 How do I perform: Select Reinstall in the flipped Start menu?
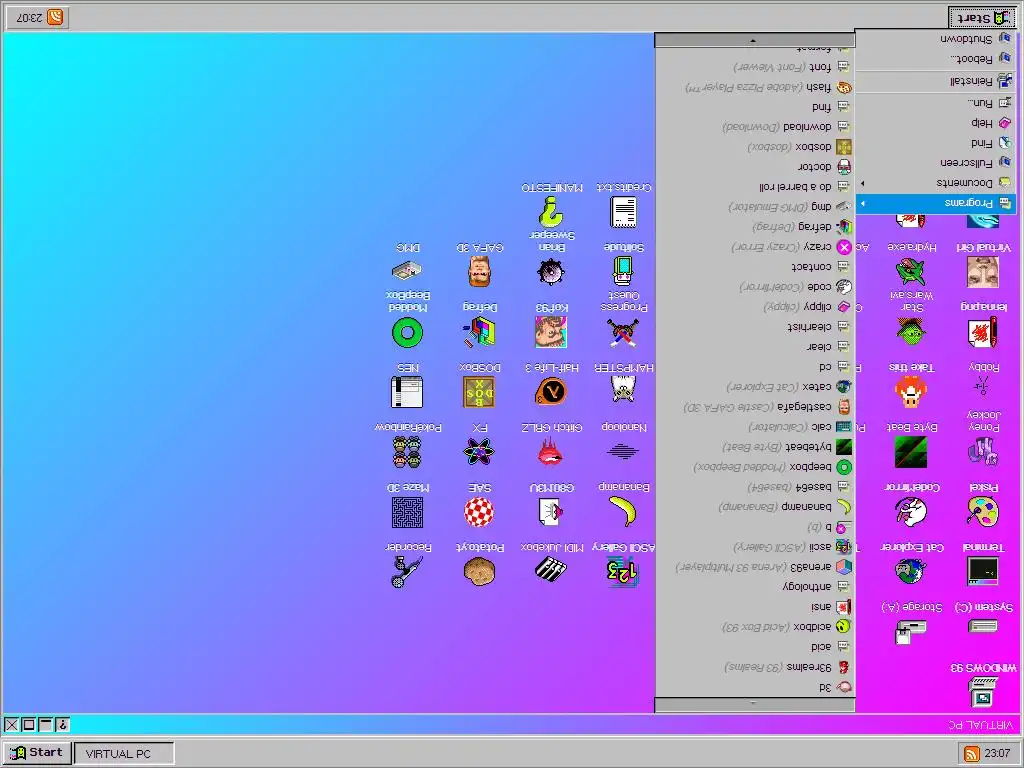935,81
